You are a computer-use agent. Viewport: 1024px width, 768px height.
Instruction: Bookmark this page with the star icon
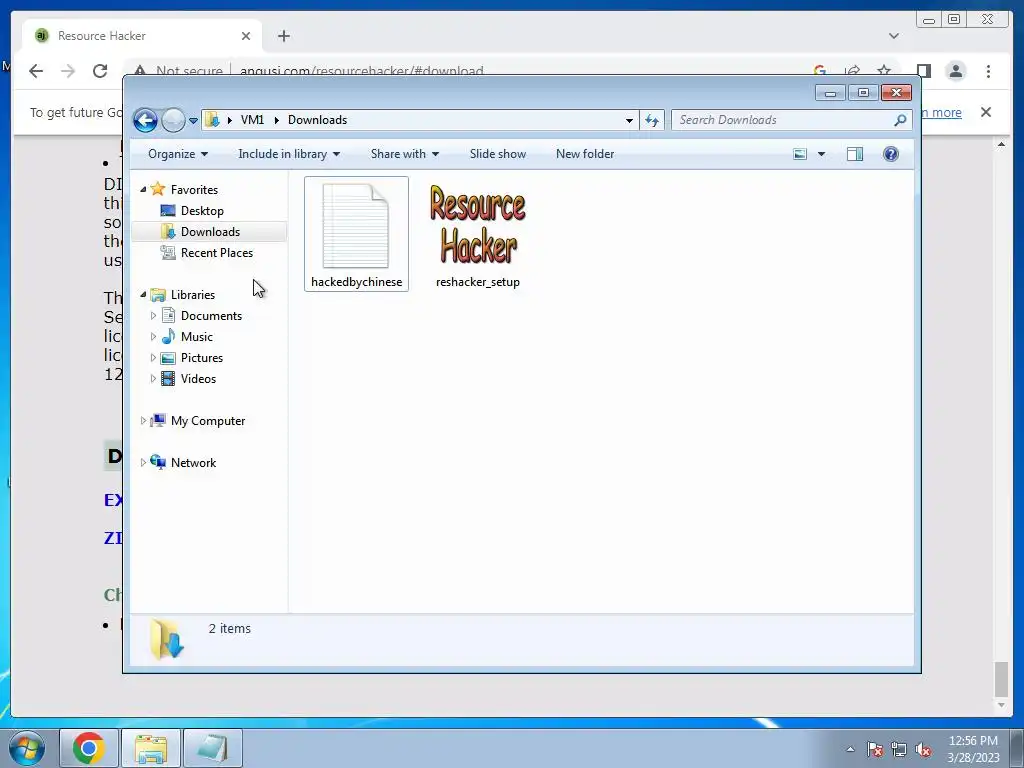[x=884, y=71]
